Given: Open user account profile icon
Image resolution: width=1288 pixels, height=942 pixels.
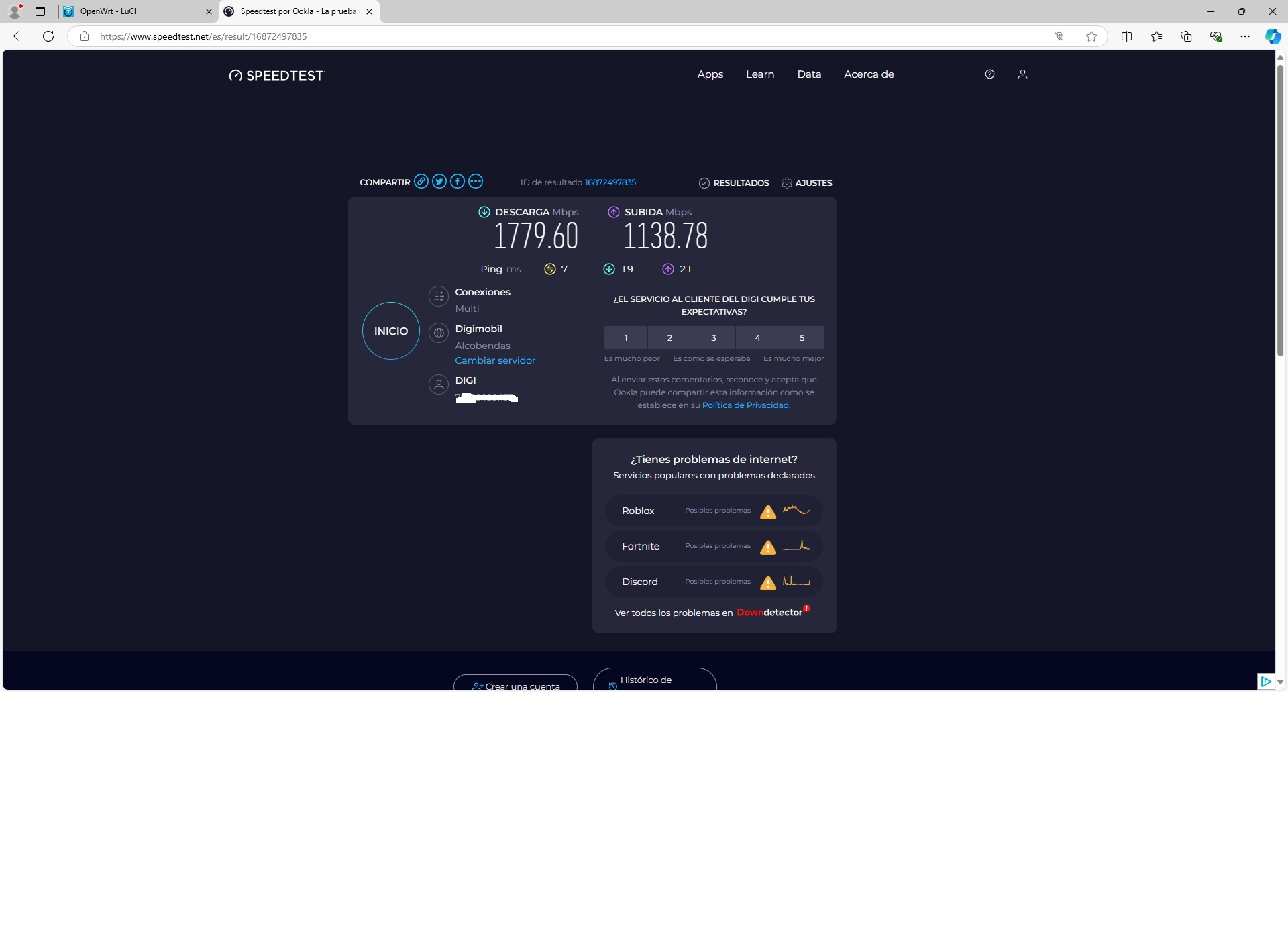Looking at the screenshot, I should (1022, 74).
